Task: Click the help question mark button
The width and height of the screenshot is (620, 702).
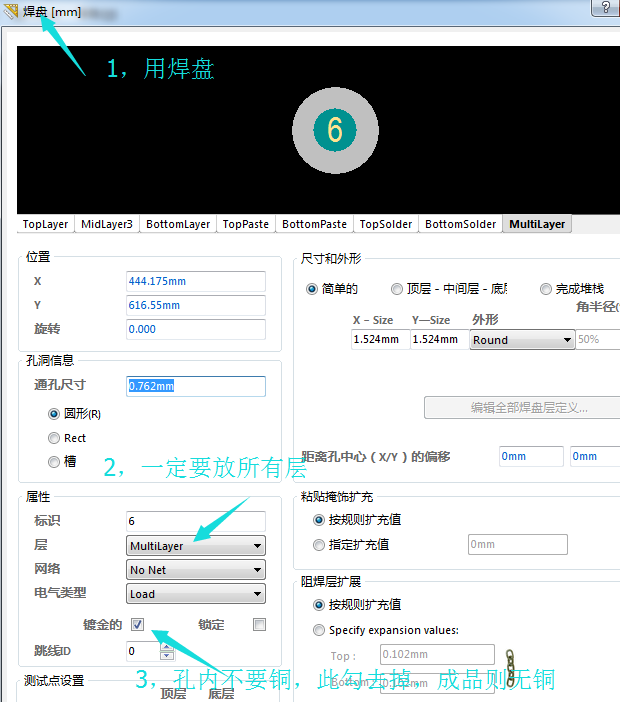Action: [606, 8]
